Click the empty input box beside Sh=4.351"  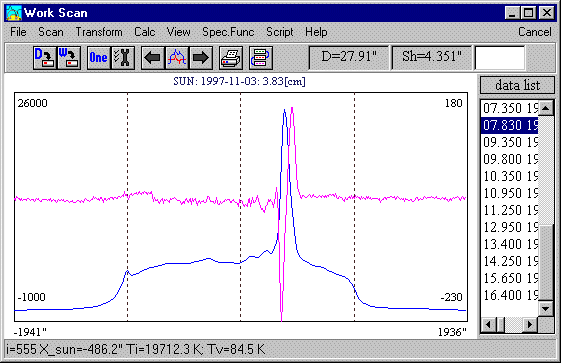(500, 58)
